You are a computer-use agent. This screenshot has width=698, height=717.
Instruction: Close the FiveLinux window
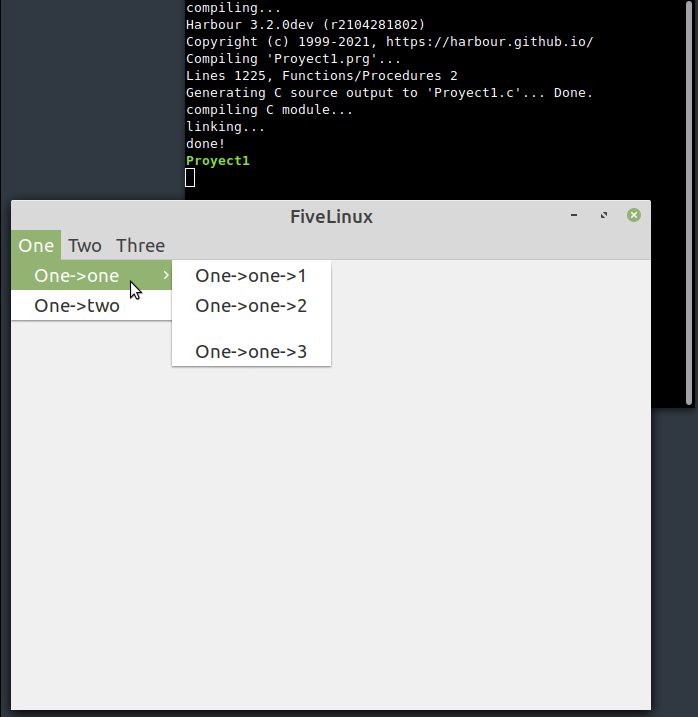(634, 215)
